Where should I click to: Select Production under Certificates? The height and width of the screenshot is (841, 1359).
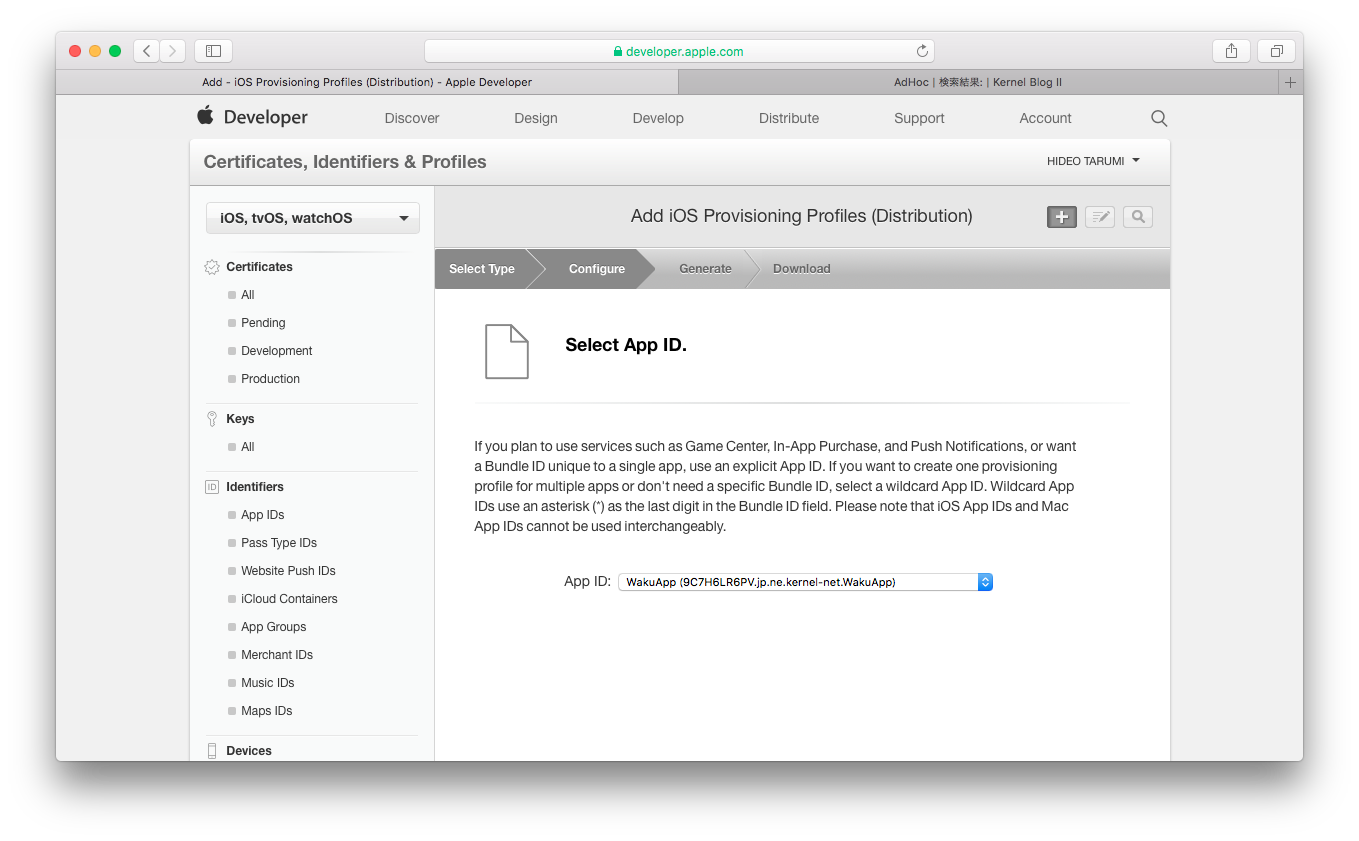point(270,379)
